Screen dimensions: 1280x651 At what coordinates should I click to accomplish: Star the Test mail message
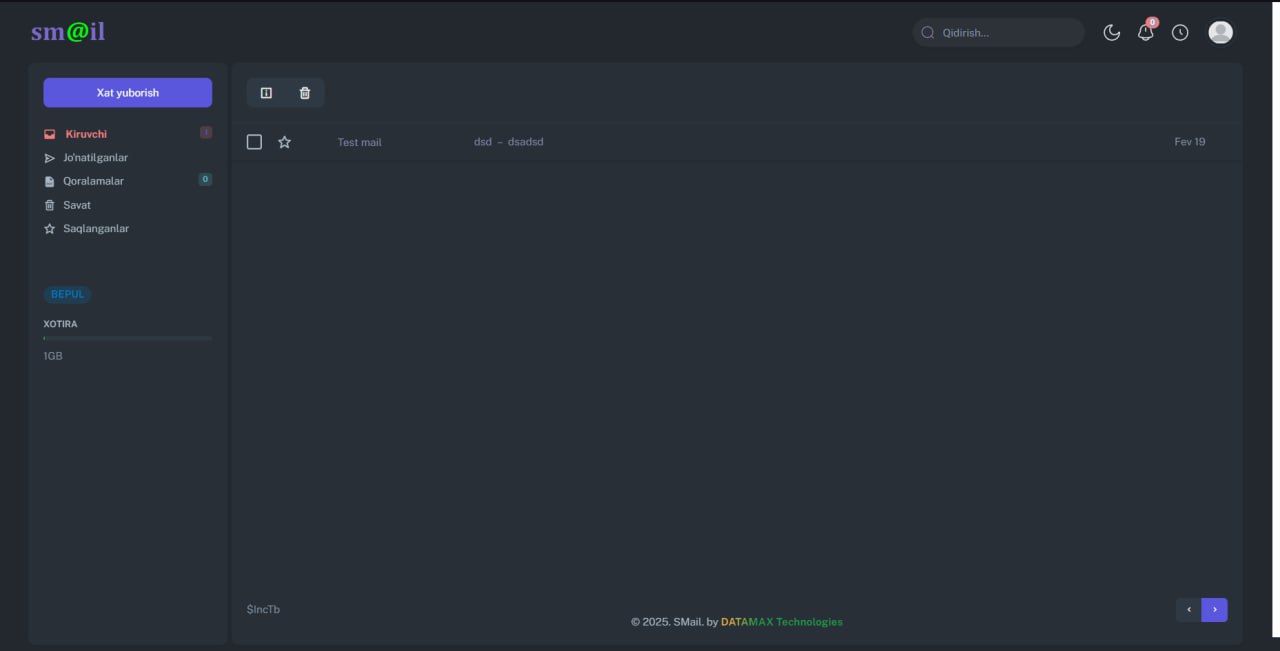tap(284, 142)
